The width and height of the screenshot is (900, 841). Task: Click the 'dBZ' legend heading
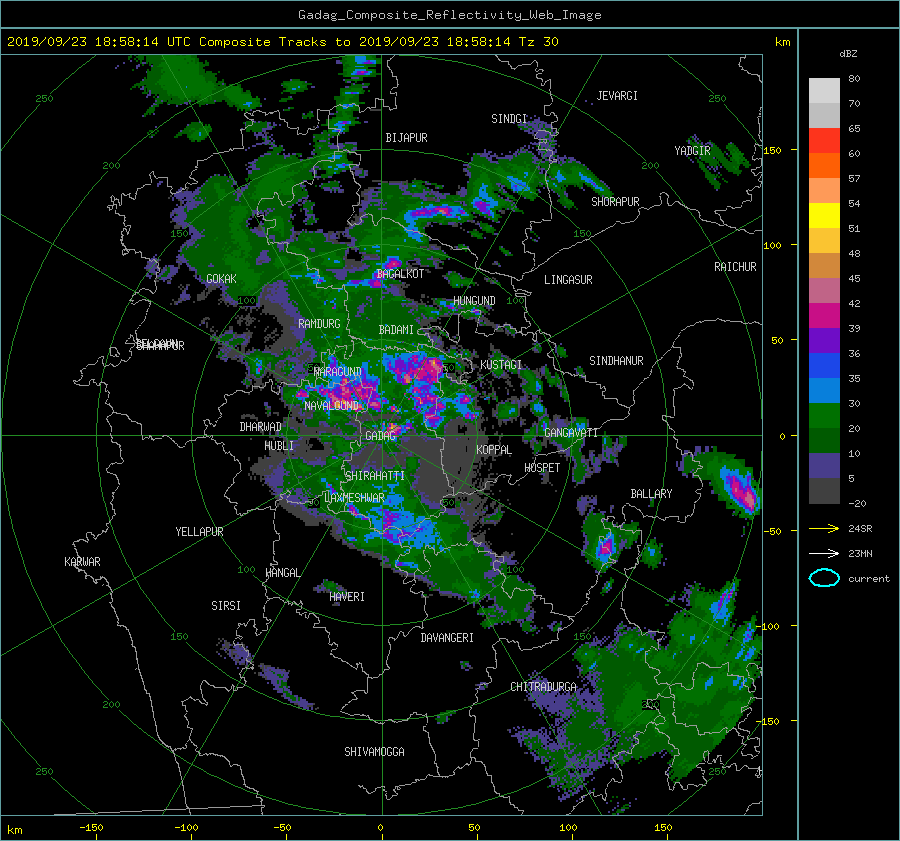tap(848, 53)
